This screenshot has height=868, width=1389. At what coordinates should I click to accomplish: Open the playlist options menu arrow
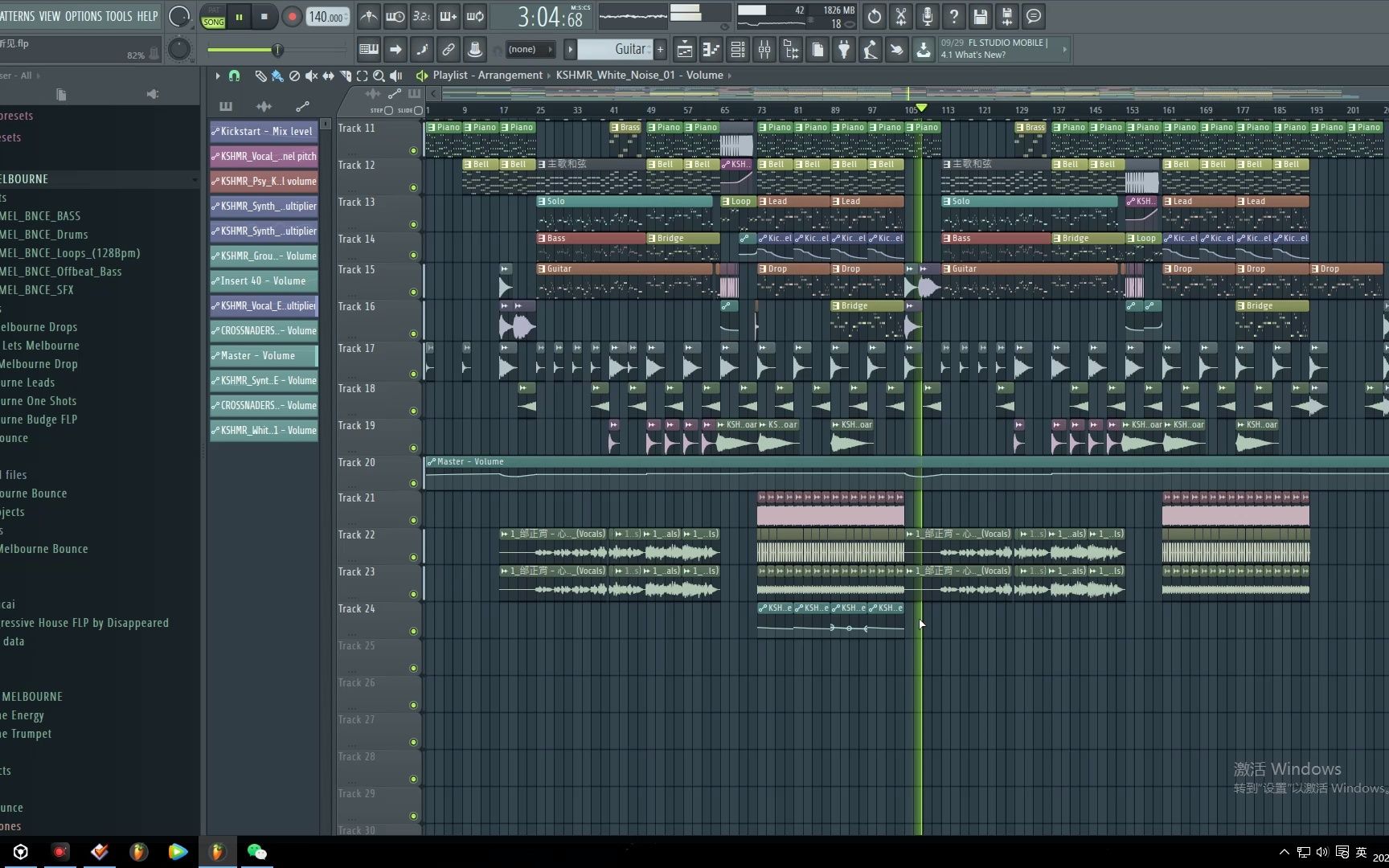pos(217,76)
